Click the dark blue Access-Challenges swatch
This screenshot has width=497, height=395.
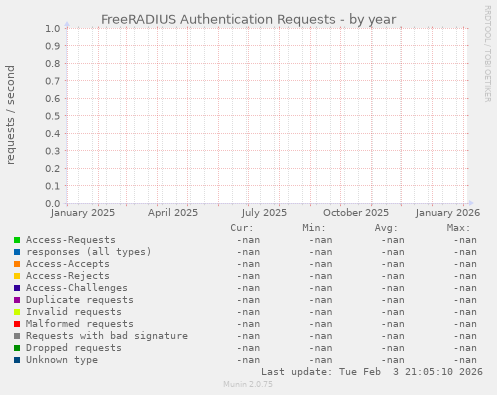tap(17, 288)
